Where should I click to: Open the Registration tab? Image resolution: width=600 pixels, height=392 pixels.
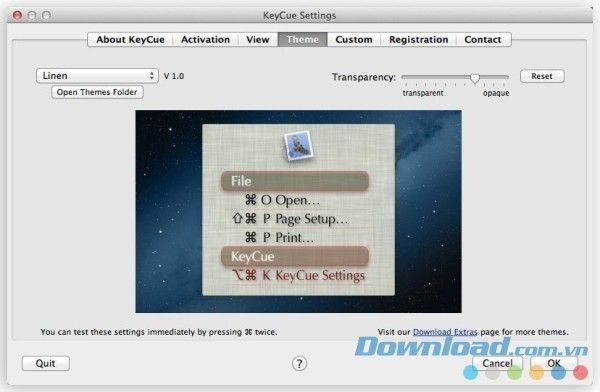[418, 39]
